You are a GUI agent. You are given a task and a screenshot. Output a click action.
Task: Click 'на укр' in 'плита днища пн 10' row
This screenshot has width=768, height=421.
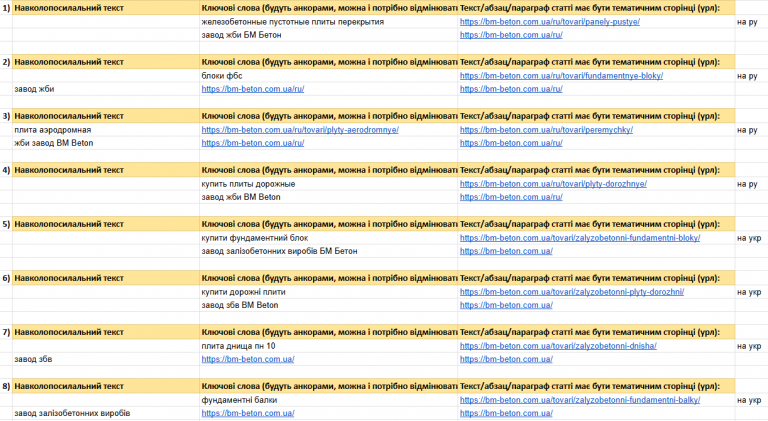749,346
